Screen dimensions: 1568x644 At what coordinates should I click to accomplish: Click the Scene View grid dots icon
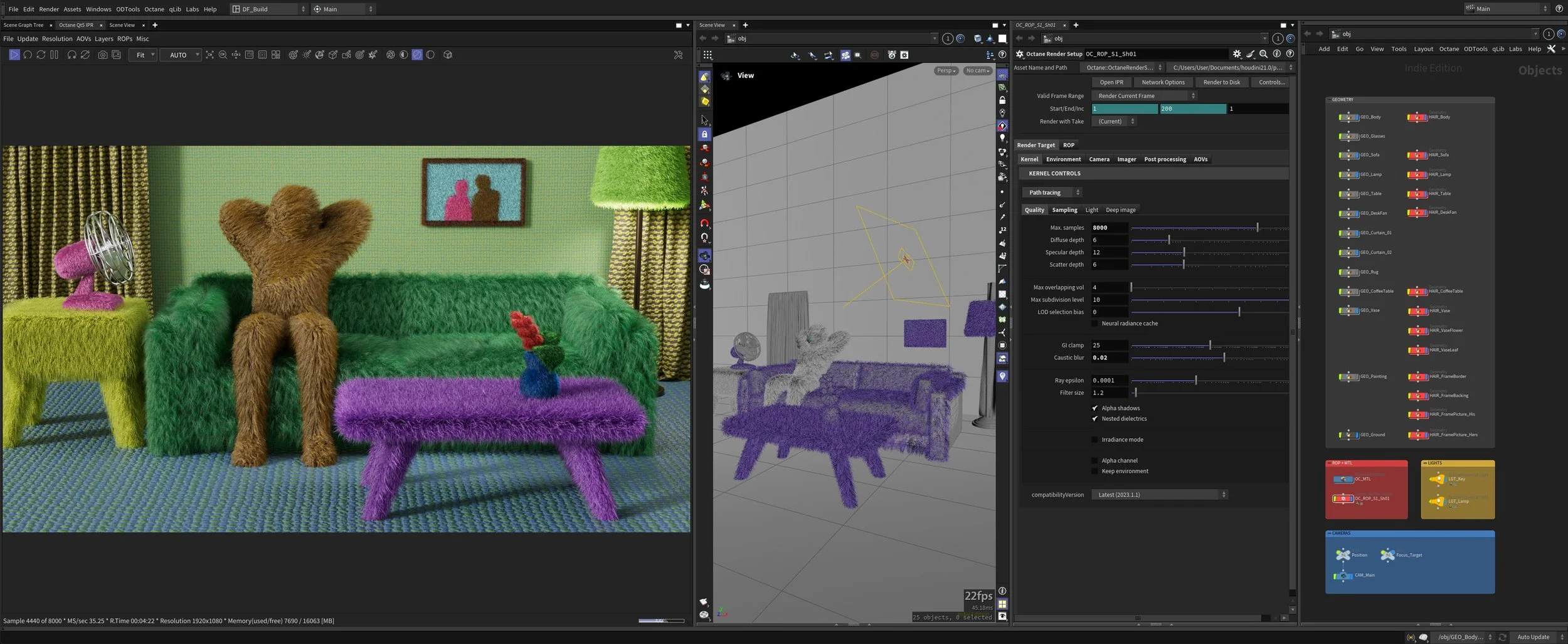click(x=707, y=55)
